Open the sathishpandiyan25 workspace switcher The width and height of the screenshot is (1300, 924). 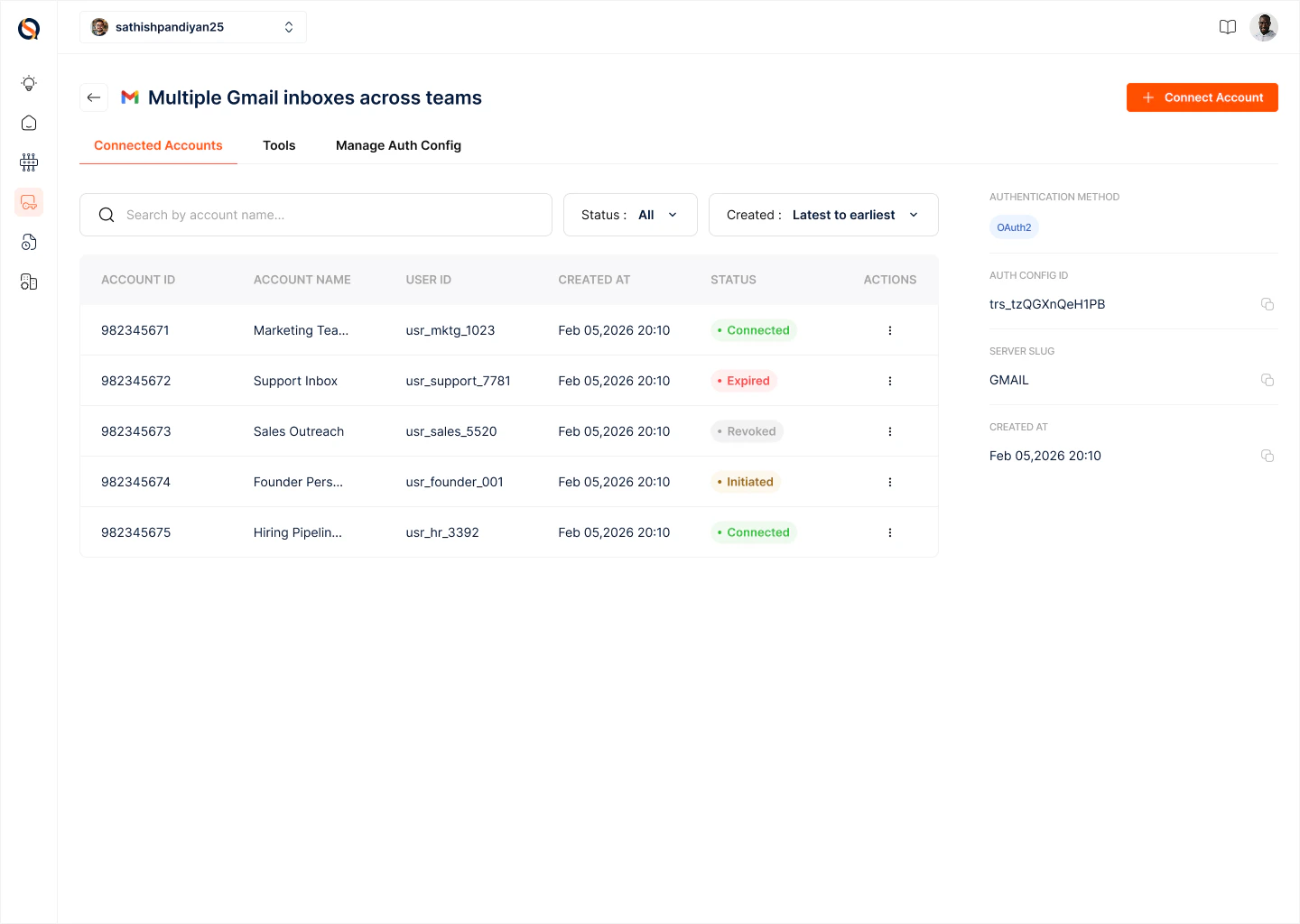193,27
